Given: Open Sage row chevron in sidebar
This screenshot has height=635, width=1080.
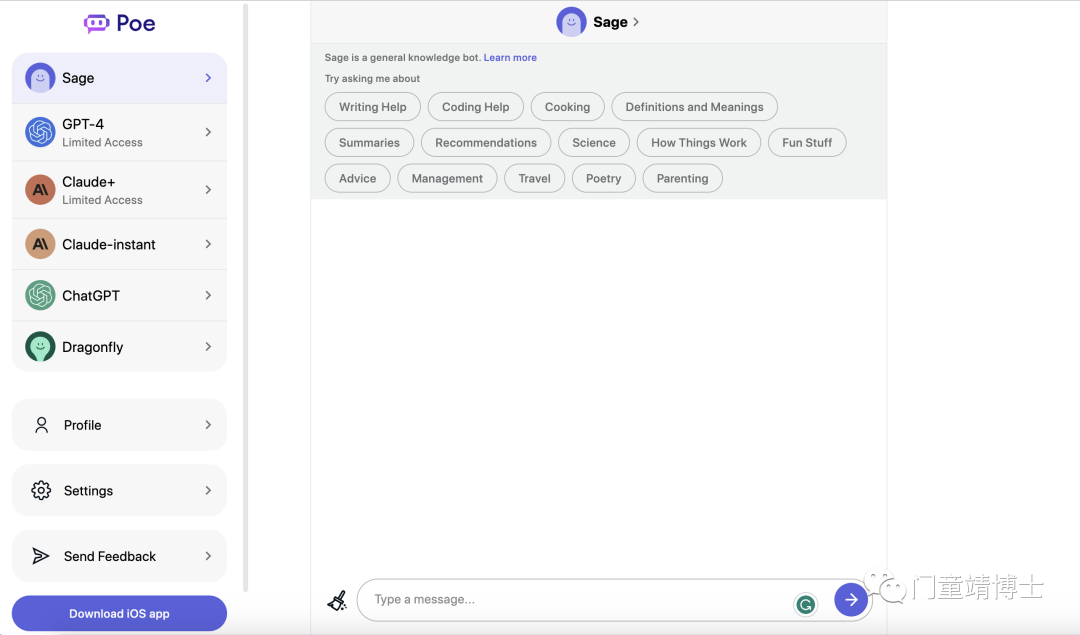Looking at the screenshot, I should point(208,78).
